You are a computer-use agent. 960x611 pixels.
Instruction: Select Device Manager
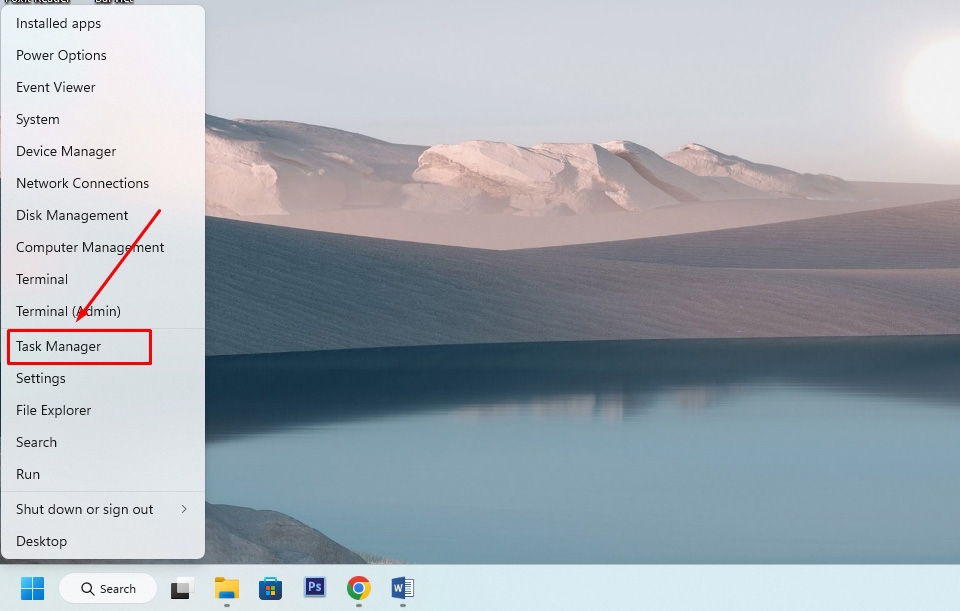click(65, 151)
